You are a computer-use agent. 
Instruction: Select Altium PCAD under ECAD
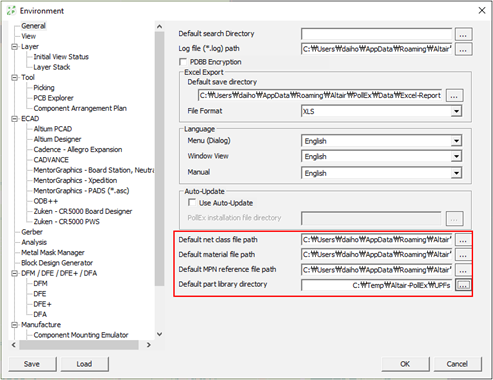pyautogui.click(x=53, y=129)
